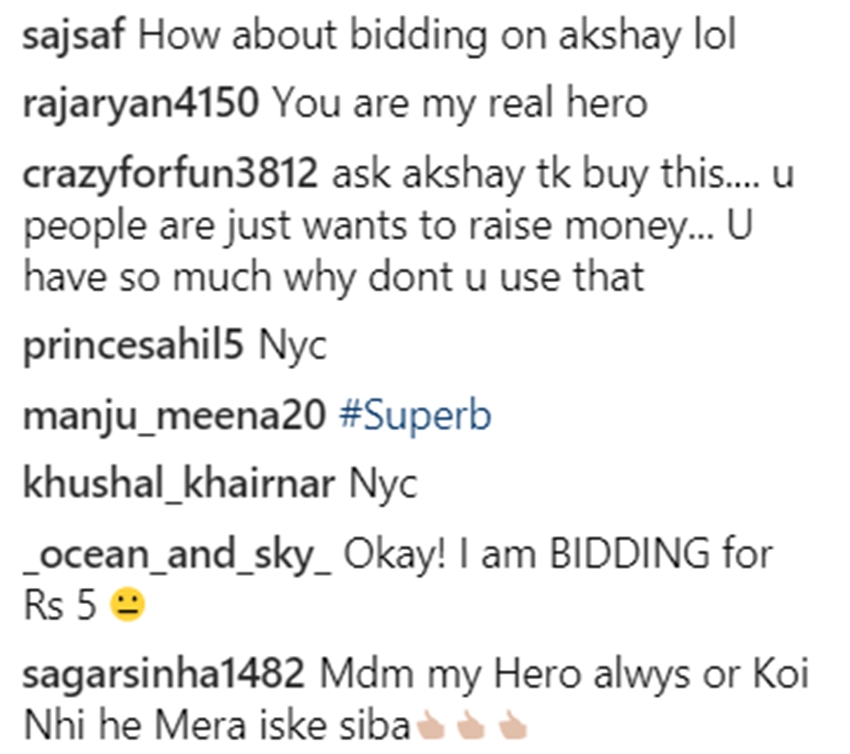The width and height of the screenshot is (850, 754).
Task: Click the "Nyc" comment by khushal_khairnar
Action: click(382, 483)
